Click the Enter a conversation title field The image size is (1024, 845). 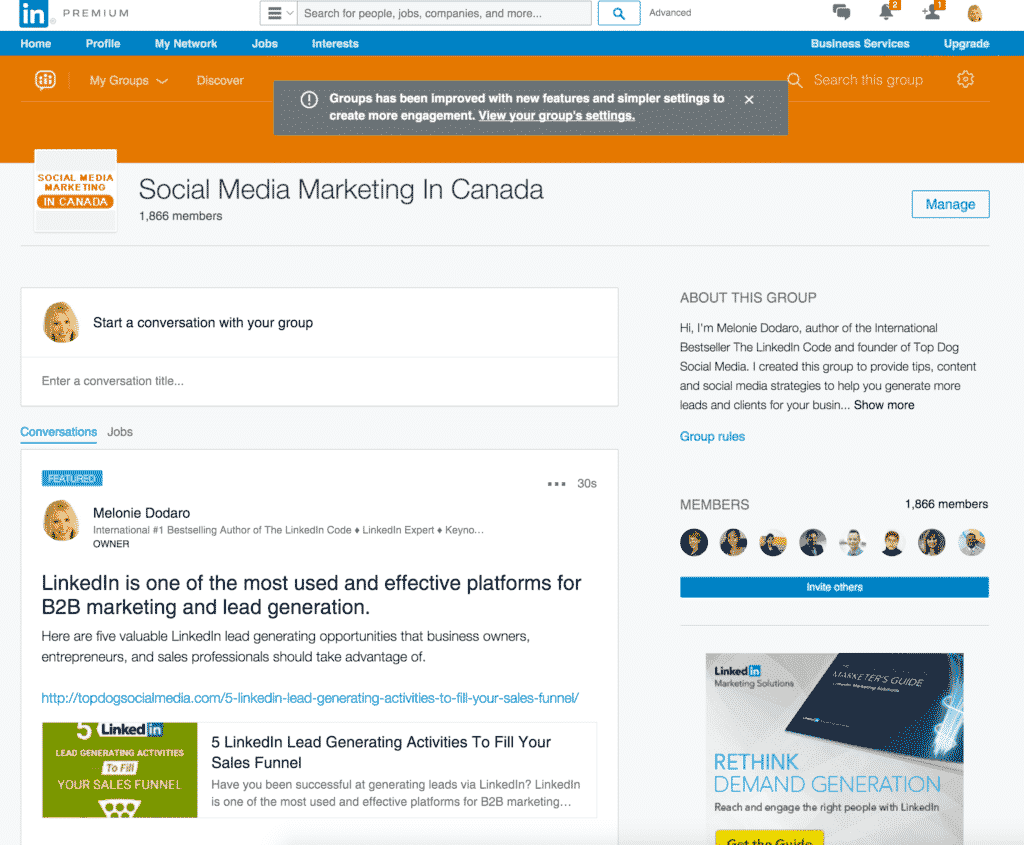(319, 381)
